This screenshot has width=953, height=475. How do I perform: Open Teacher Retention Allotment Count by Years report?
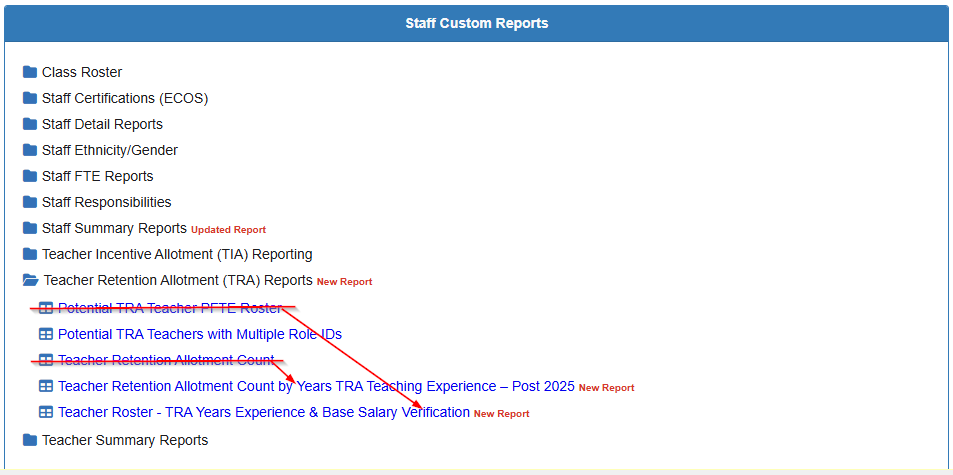pos(316,386)
